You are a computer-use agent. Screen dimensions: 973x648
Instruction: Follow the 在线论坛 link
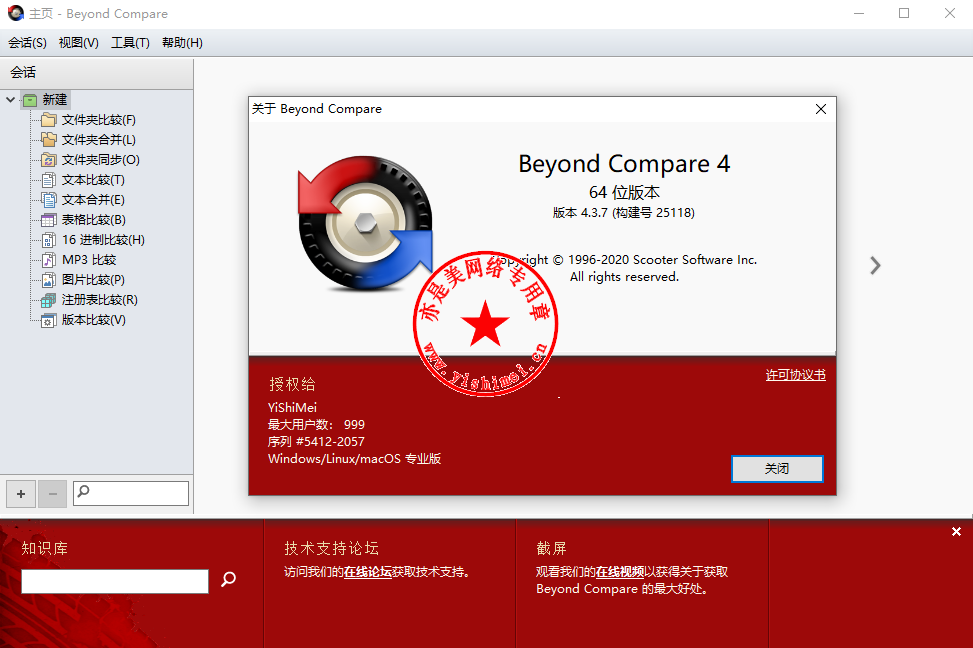point(368,572)
